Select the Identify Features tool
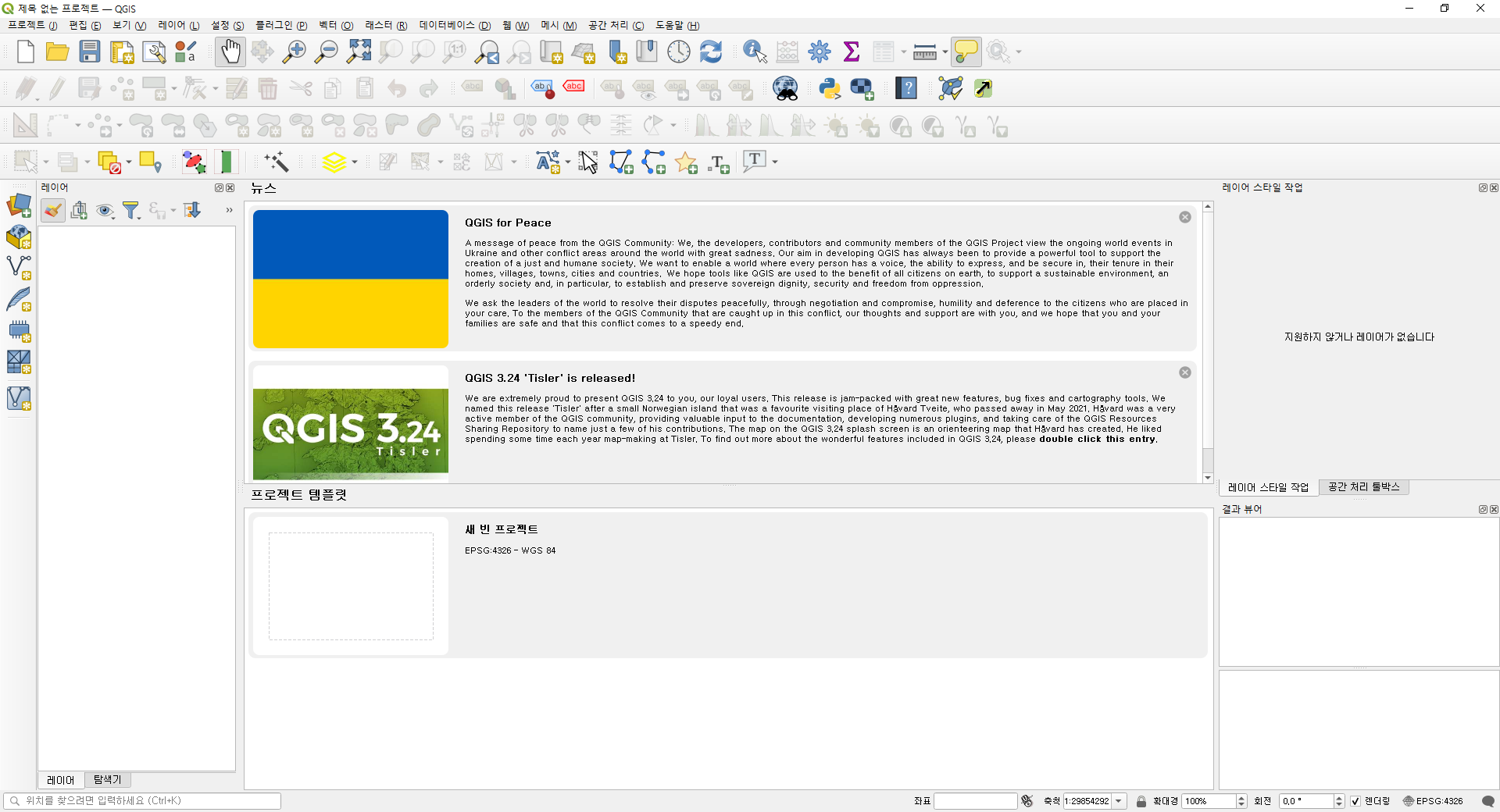1500x812 pixels. [755, 52]
